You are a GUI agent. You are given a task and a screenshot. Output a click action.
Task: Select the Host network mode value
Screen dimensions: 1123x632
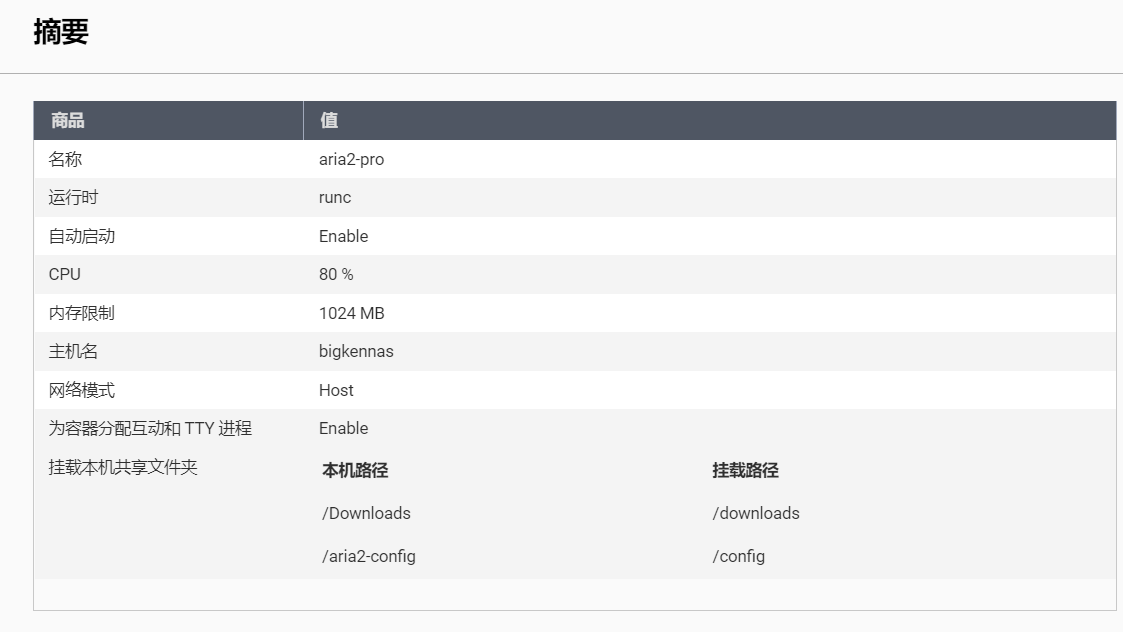point(336,390)
